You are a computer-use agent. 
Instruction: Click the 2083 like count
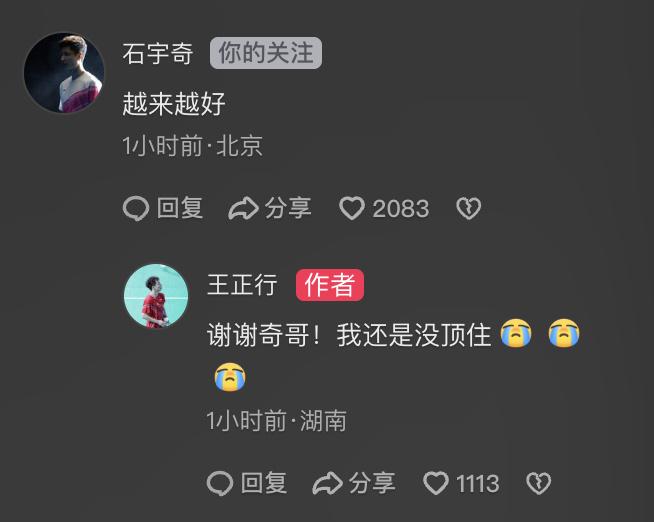pyautogui.click(x=400, y=209)
